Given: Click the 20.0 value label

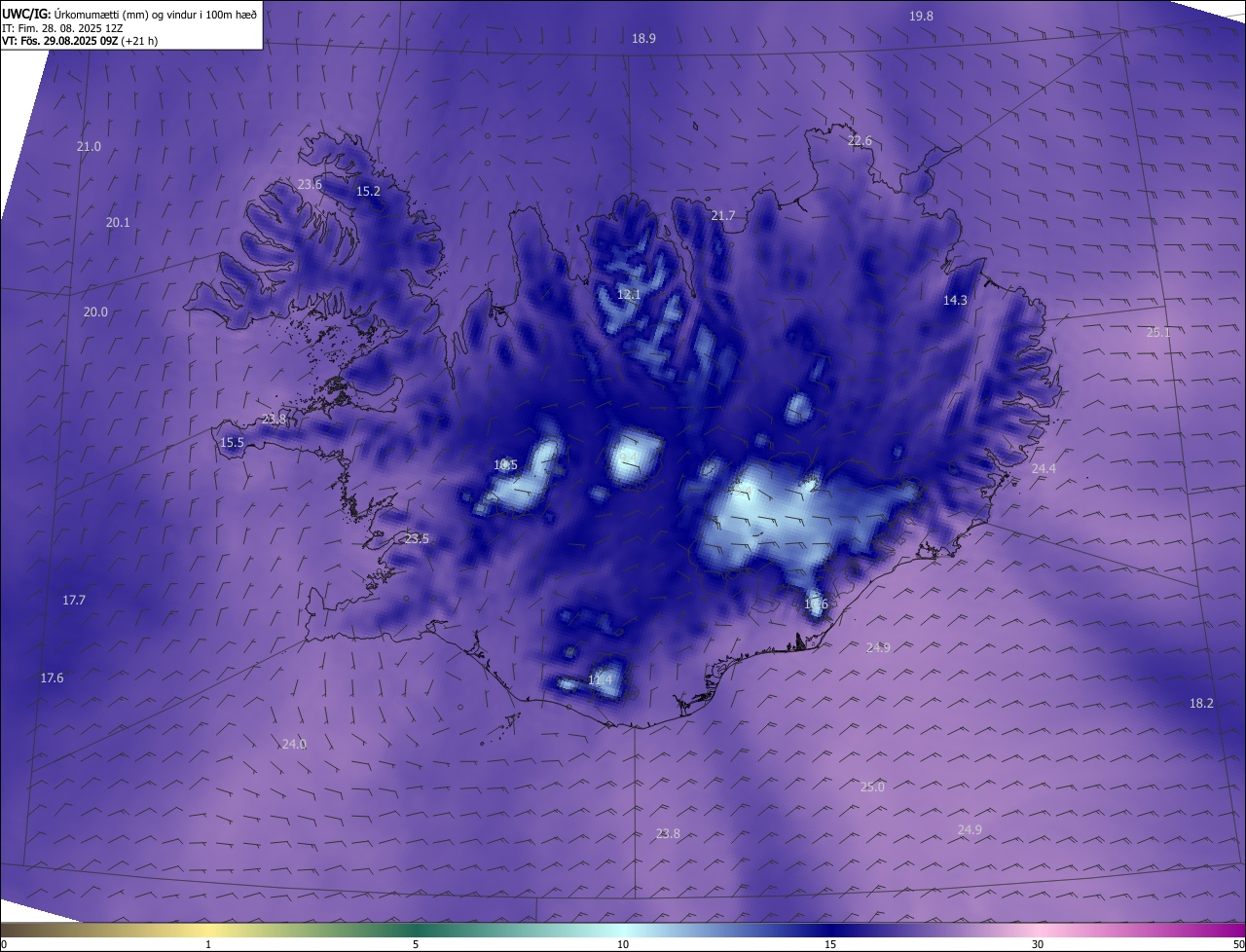Looking at the screenshot, I should point(95,312).
